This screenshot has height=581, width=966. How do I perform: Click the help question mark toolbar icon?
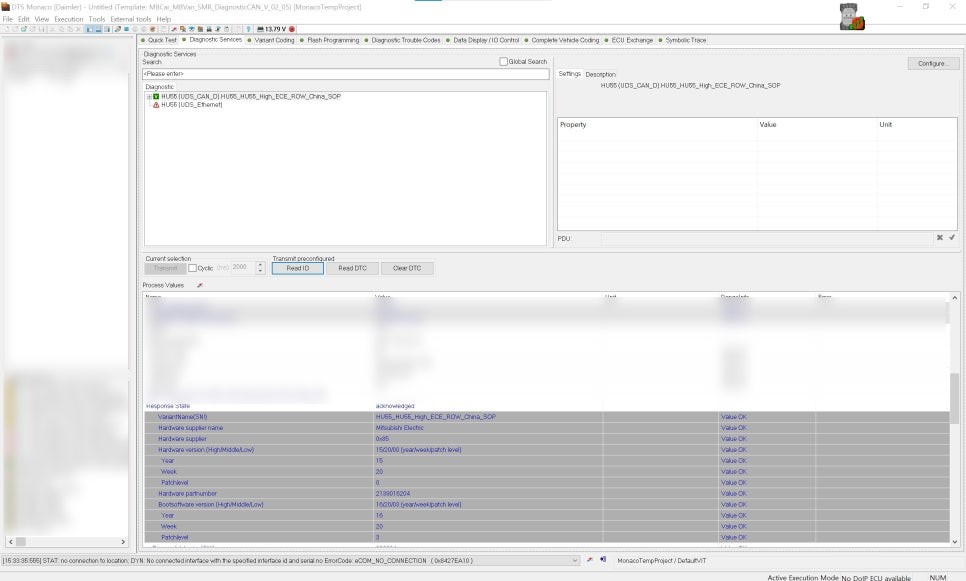click(249, 29)
